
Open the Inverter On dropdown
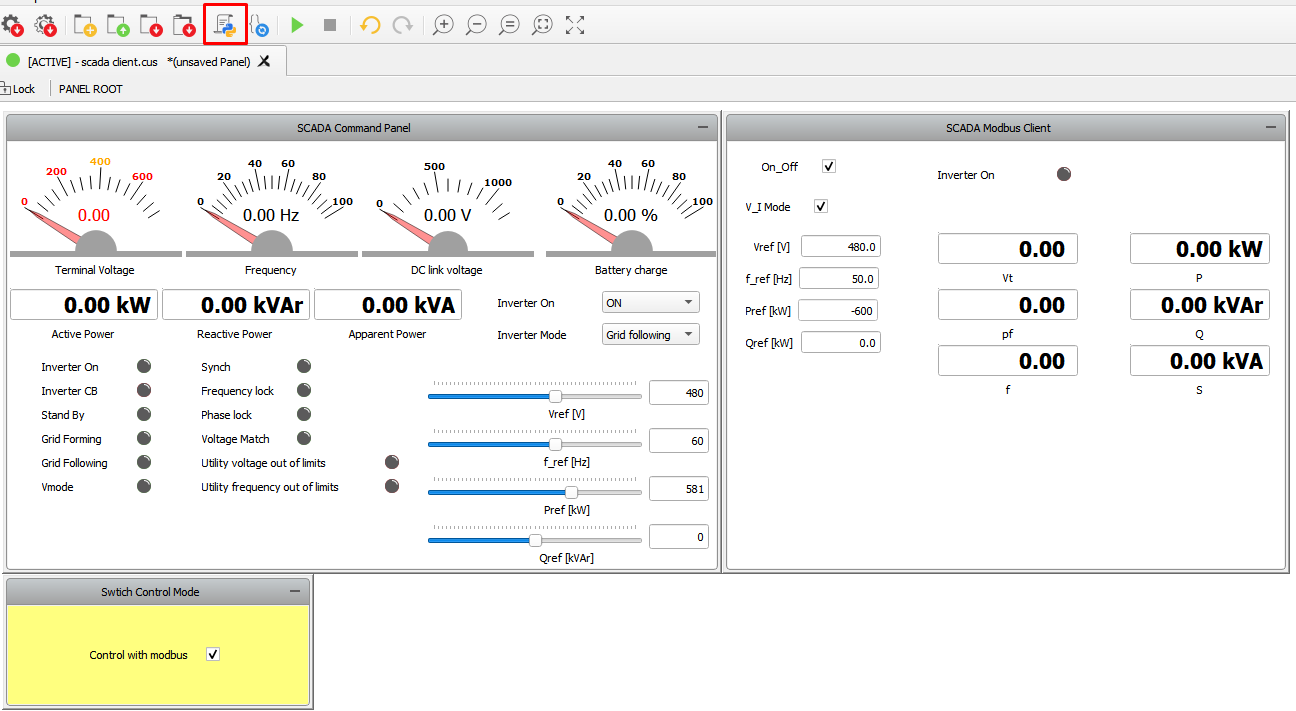point(650,303)
